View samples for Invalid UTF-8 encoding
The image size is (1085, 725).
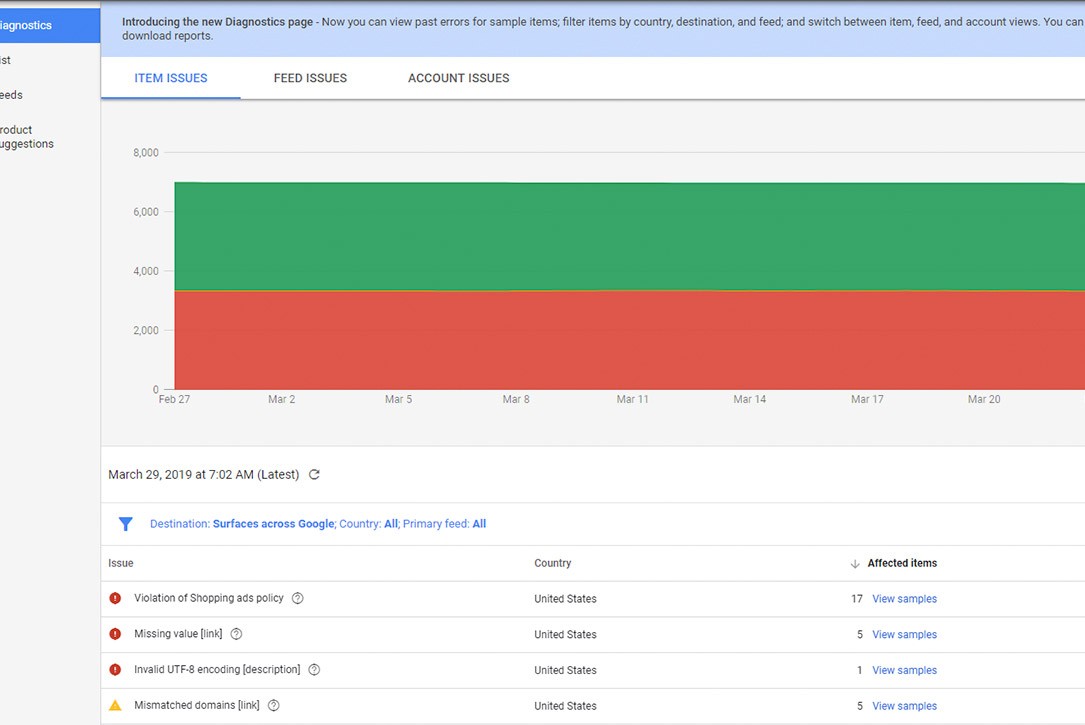(903, 670)
